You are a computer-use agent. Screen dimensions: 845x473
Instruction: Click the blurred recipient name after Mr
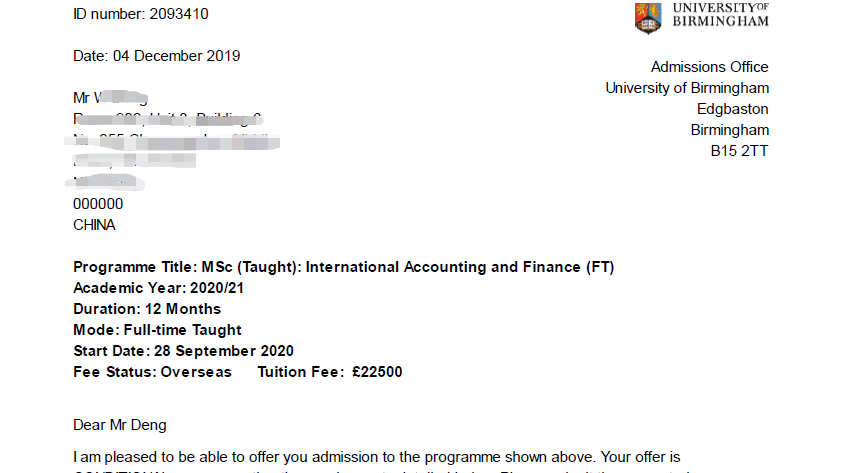click(x=121, y=98)
